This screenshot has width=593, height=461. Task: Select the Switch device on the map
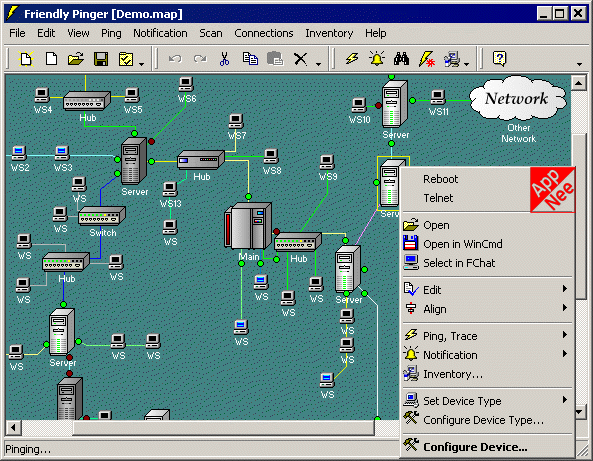point(101,216)
